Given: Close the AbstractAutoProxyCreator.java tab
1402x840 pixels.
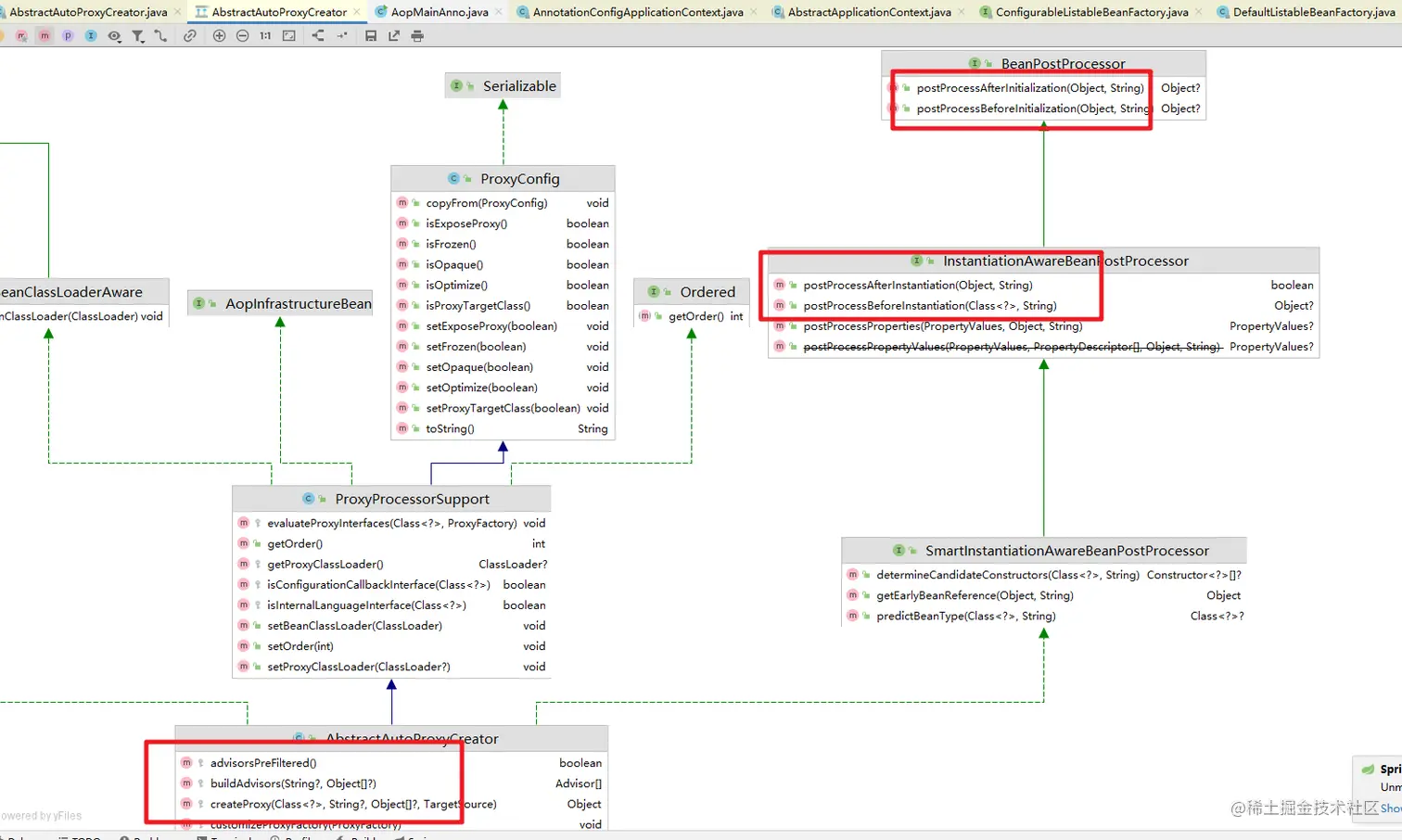Looking at the screenshot, I should (x=178, y=12).
